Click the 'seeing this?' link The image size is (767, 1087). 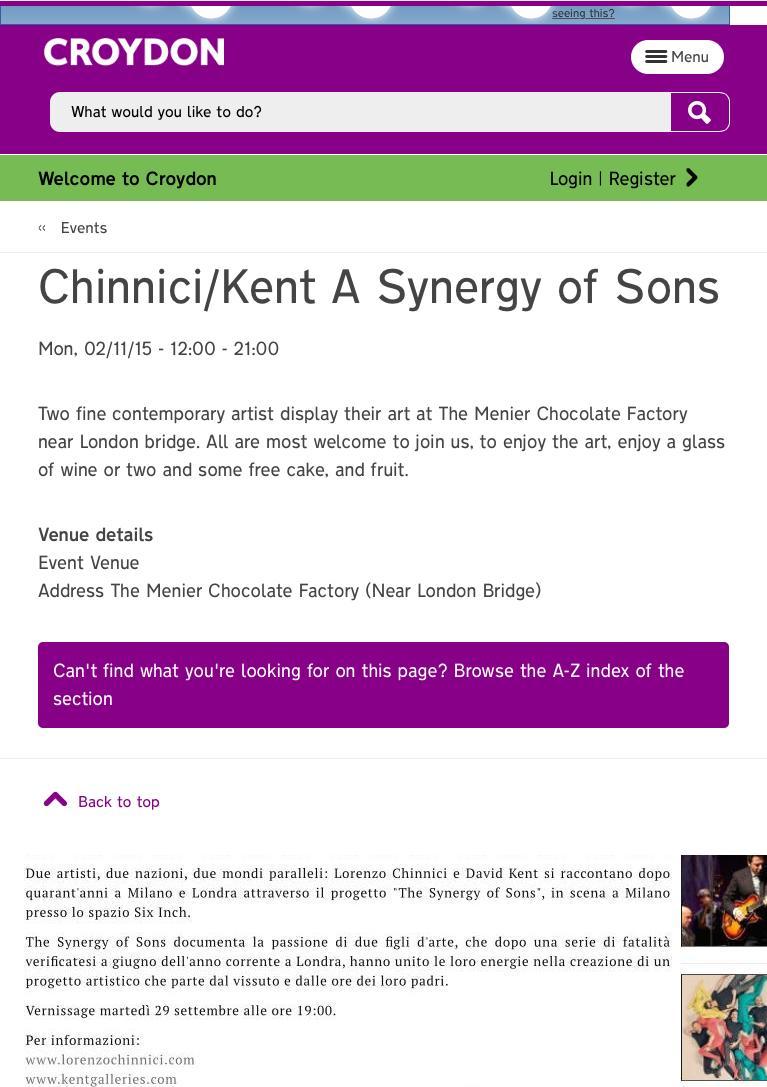(x=583, y=13)
